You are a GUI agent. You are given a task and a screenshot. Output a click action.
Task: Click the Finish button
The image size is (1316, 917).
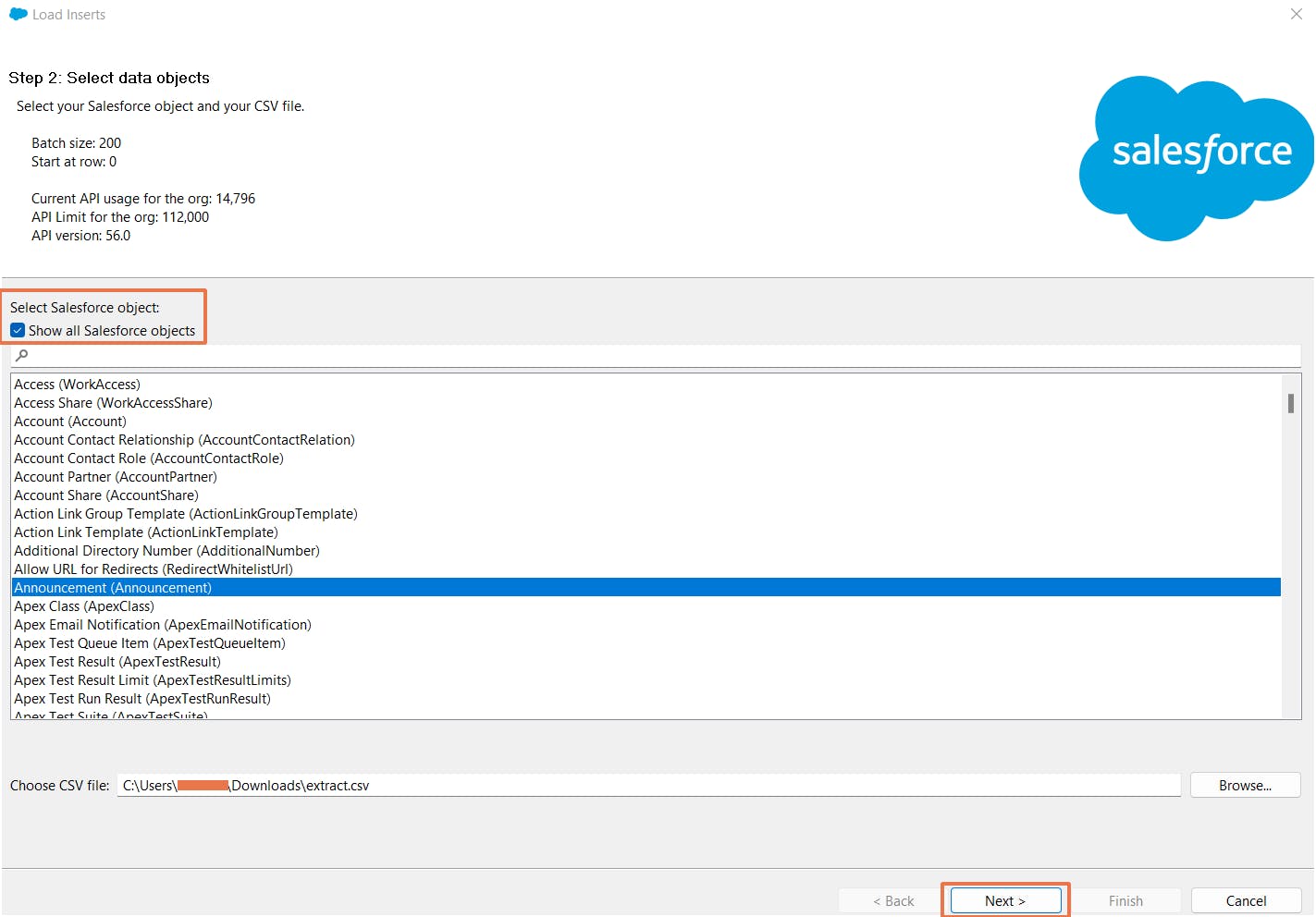tap(1125, 900)
